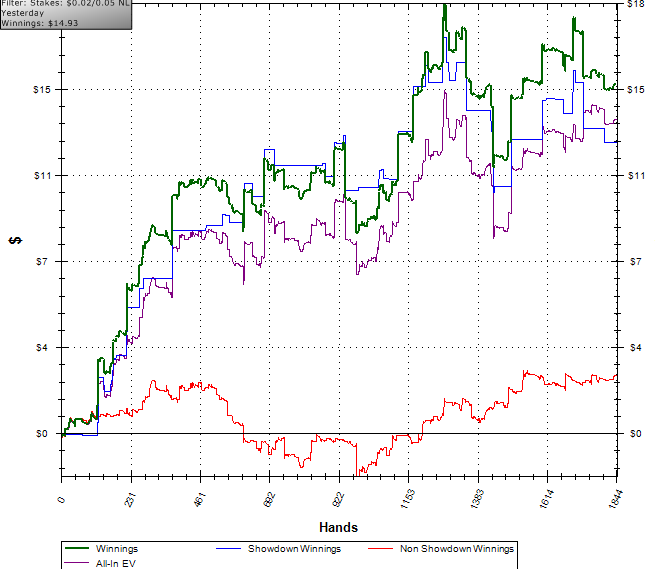Click the $11 left axis label

(x=42, y=175)
